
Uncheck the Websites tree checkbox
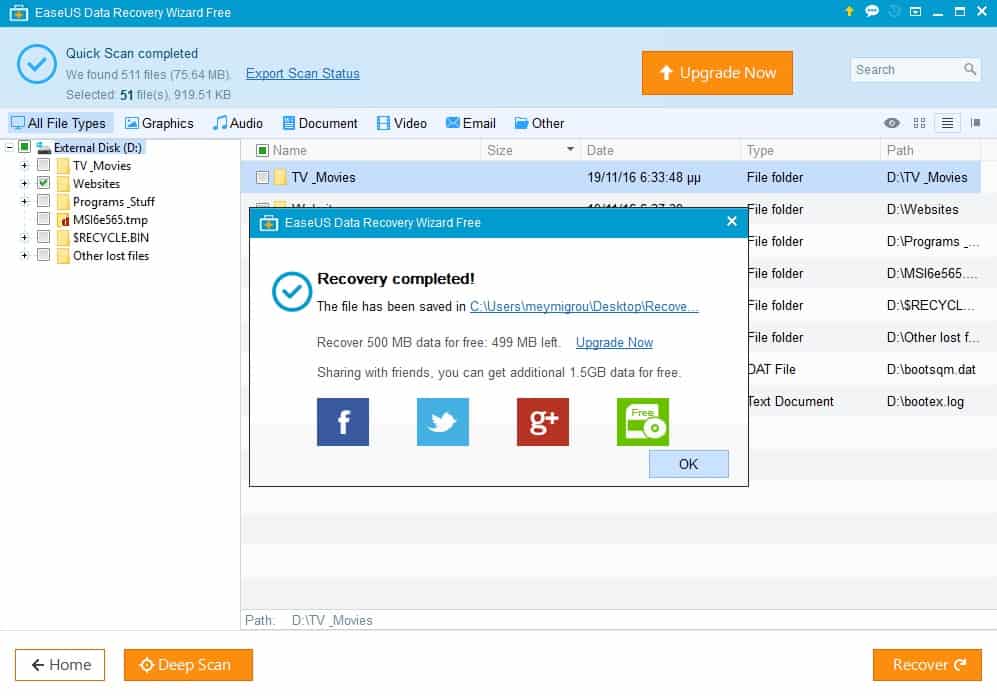43,183
